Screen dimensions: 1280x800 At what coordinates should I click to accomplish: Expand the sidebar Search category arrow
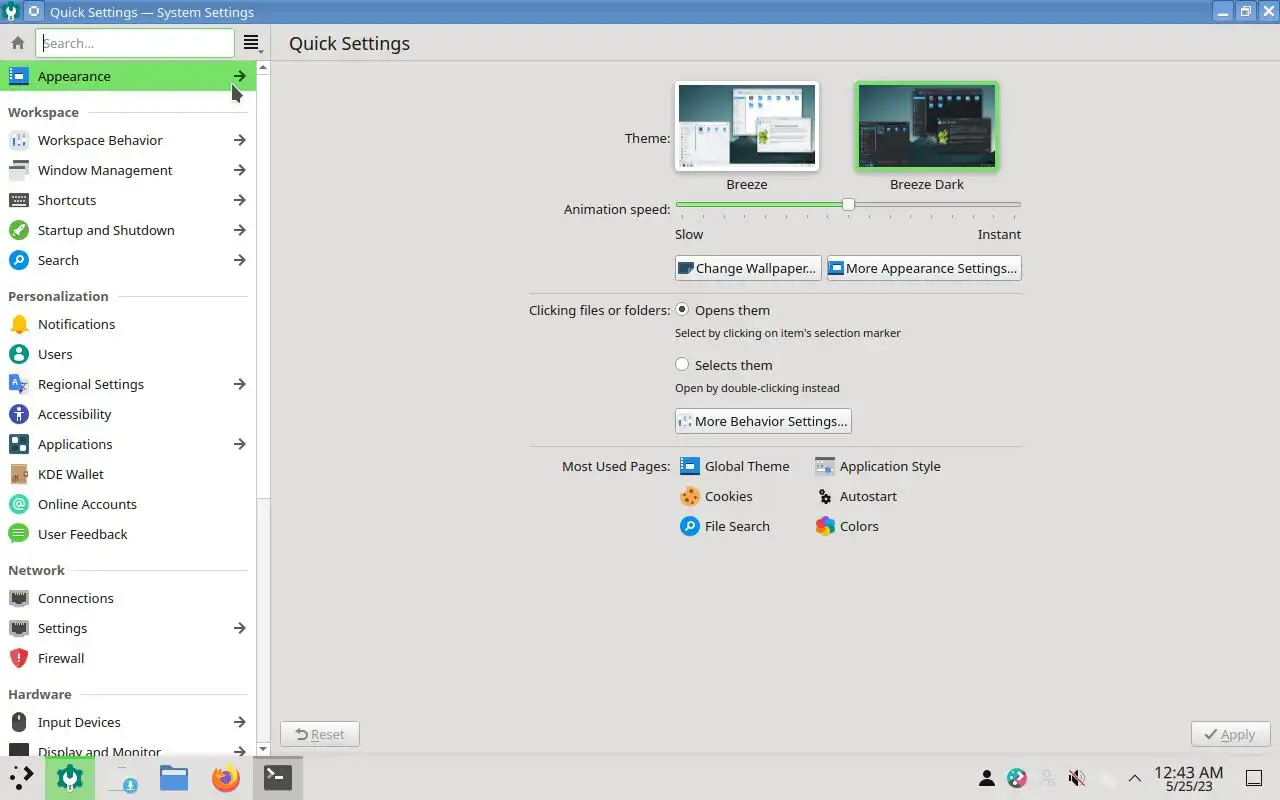(240, 260)
